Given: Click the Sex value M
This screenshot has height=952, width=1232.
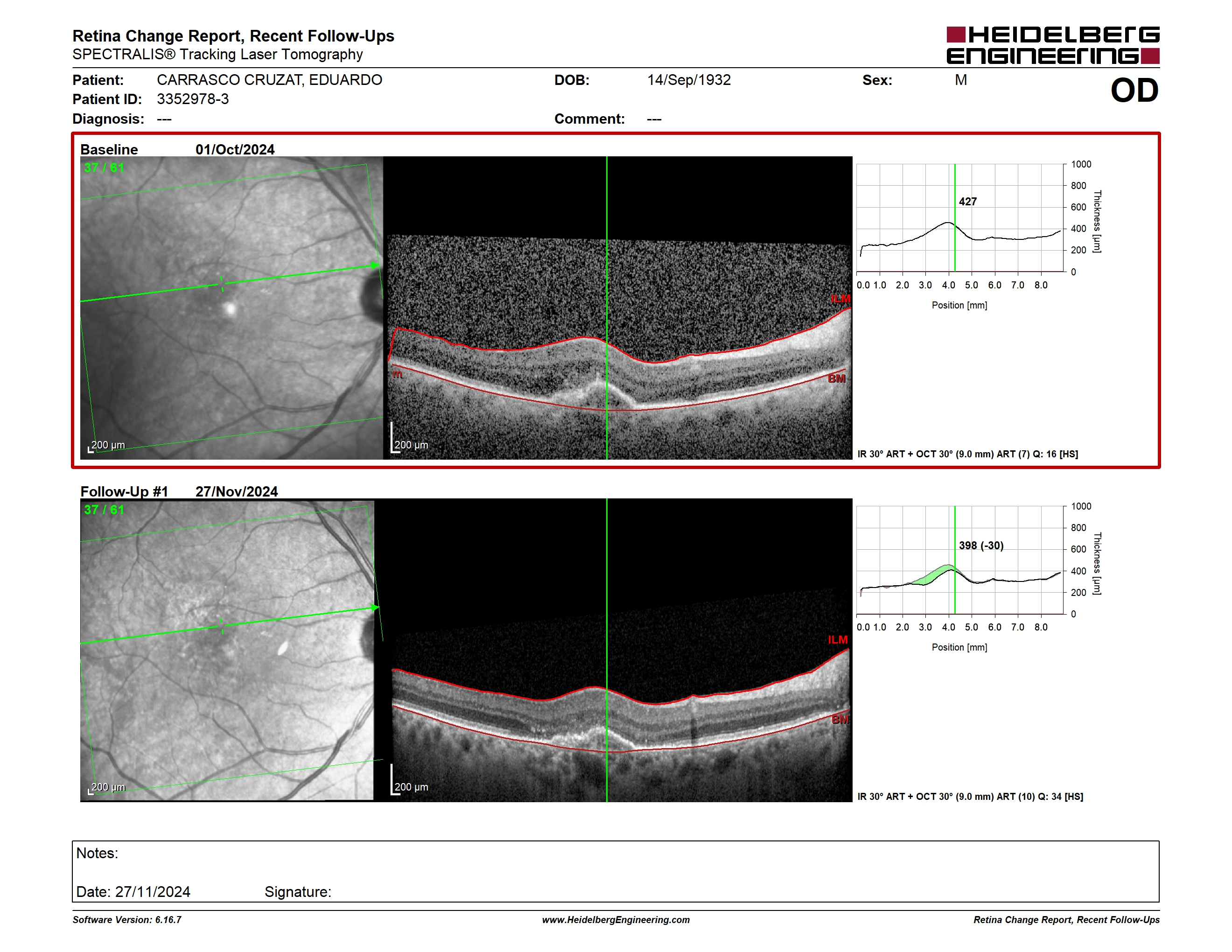Looking at the screenshot, I should 961,80.
